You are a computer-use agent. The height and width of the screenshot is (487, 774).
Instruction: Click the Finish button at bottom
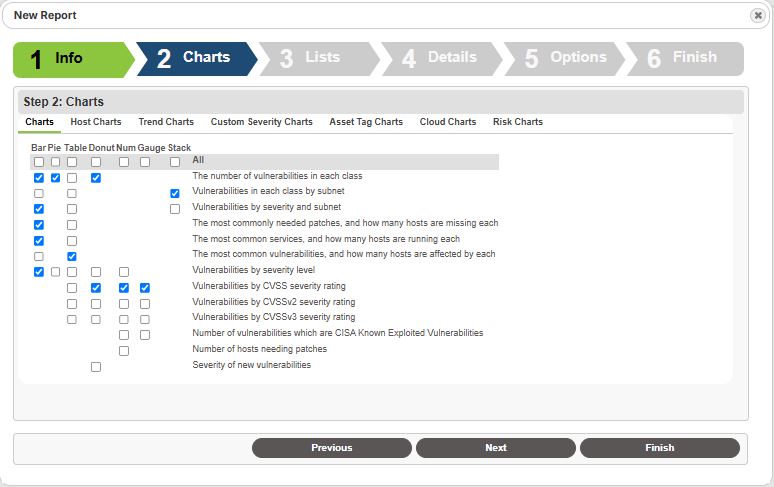point(659,448)
